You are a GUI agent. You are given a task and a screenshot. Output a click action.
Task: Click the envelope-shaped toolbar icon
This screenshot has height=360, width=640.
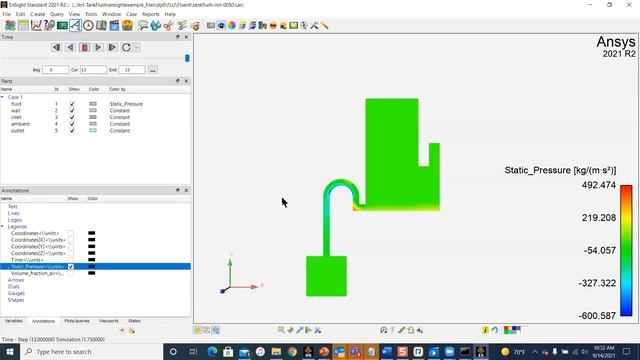(293, 25)
